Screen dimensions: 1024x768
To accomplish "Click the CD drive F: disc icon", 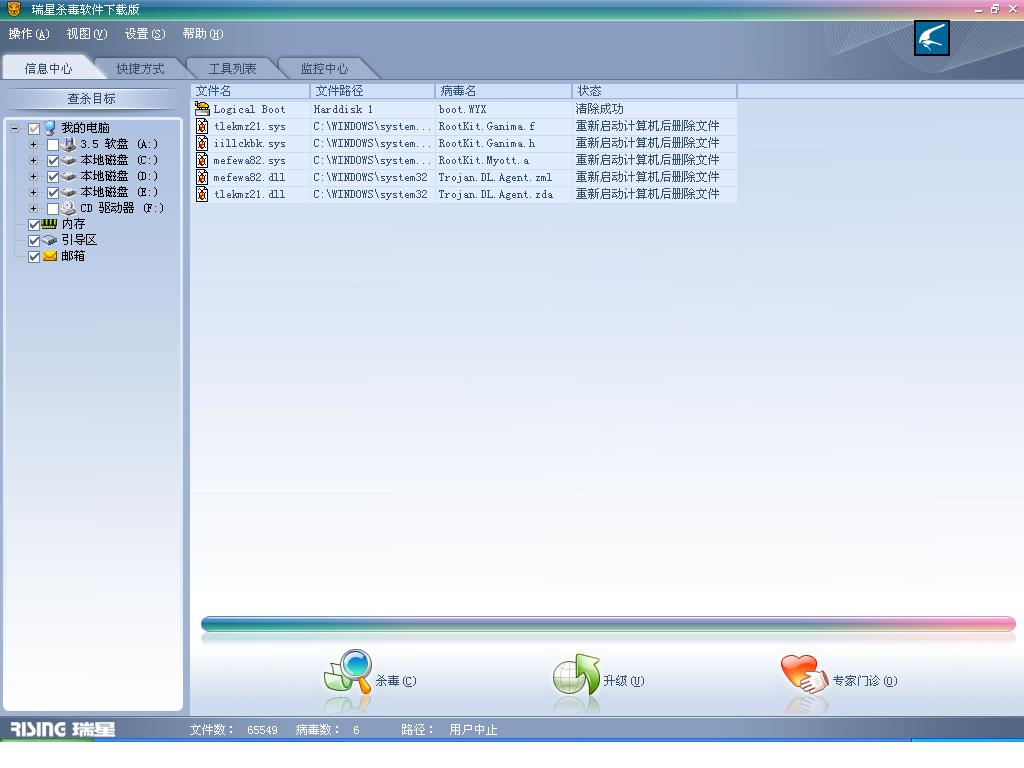I will [x=69, y=208].
